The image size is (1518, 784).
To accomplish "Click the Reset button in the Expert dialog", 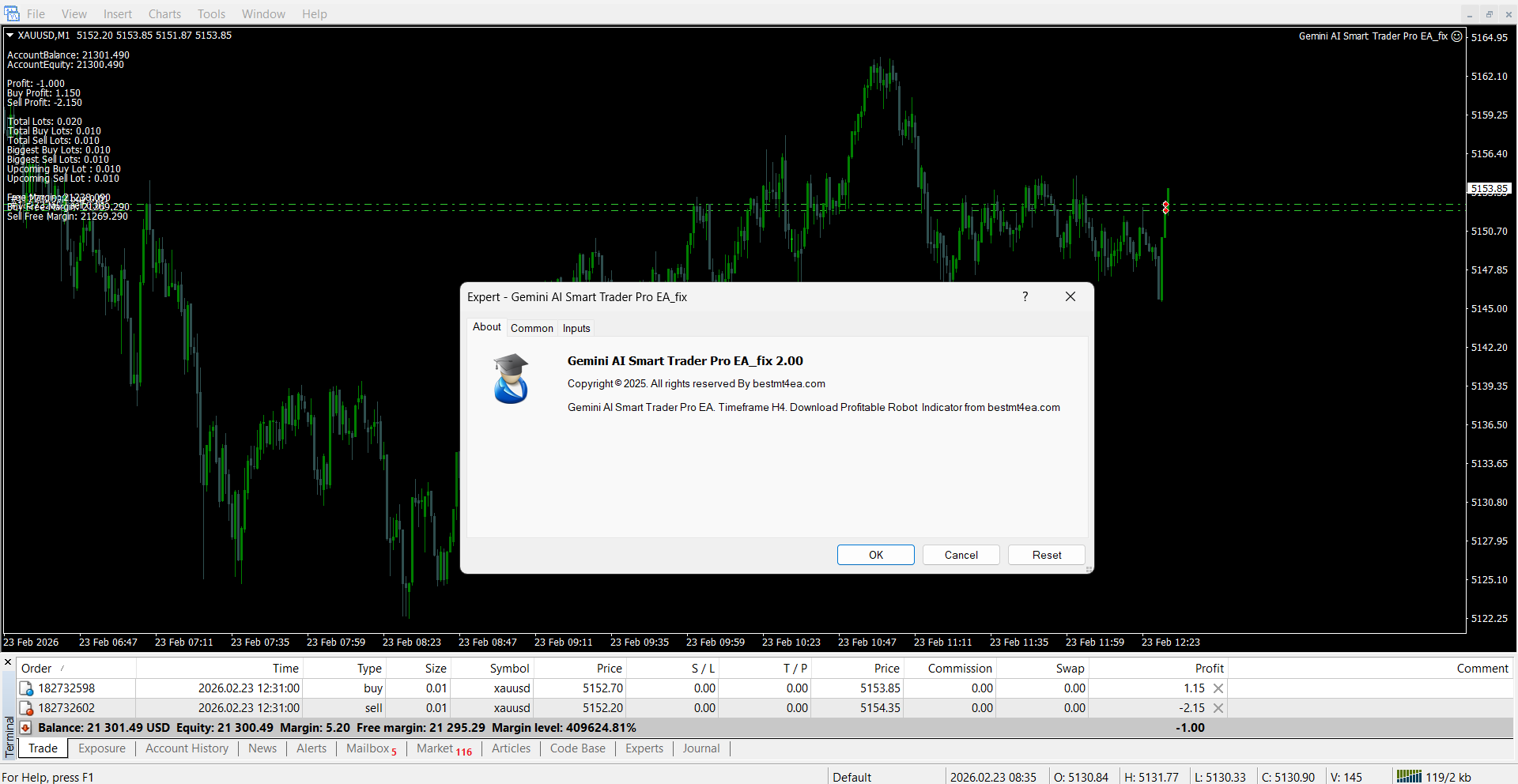I will tap(1047, 555).
